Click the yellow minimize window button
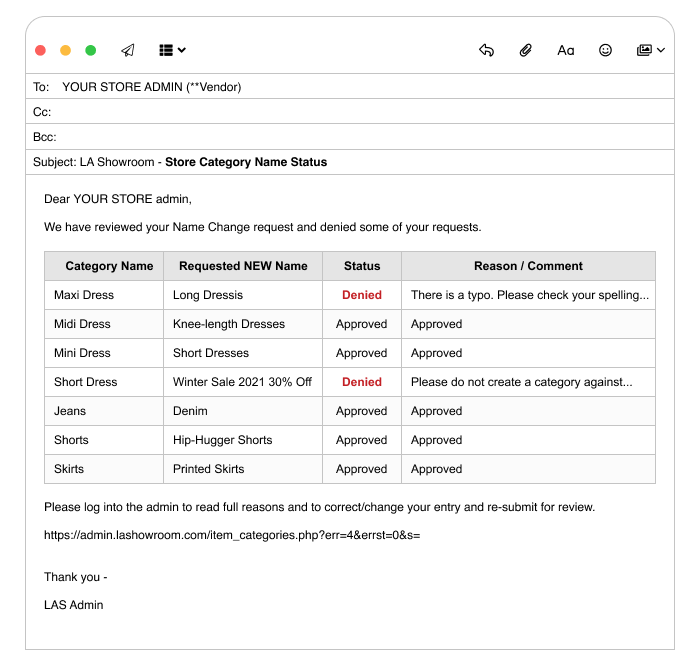 point(65,50)
